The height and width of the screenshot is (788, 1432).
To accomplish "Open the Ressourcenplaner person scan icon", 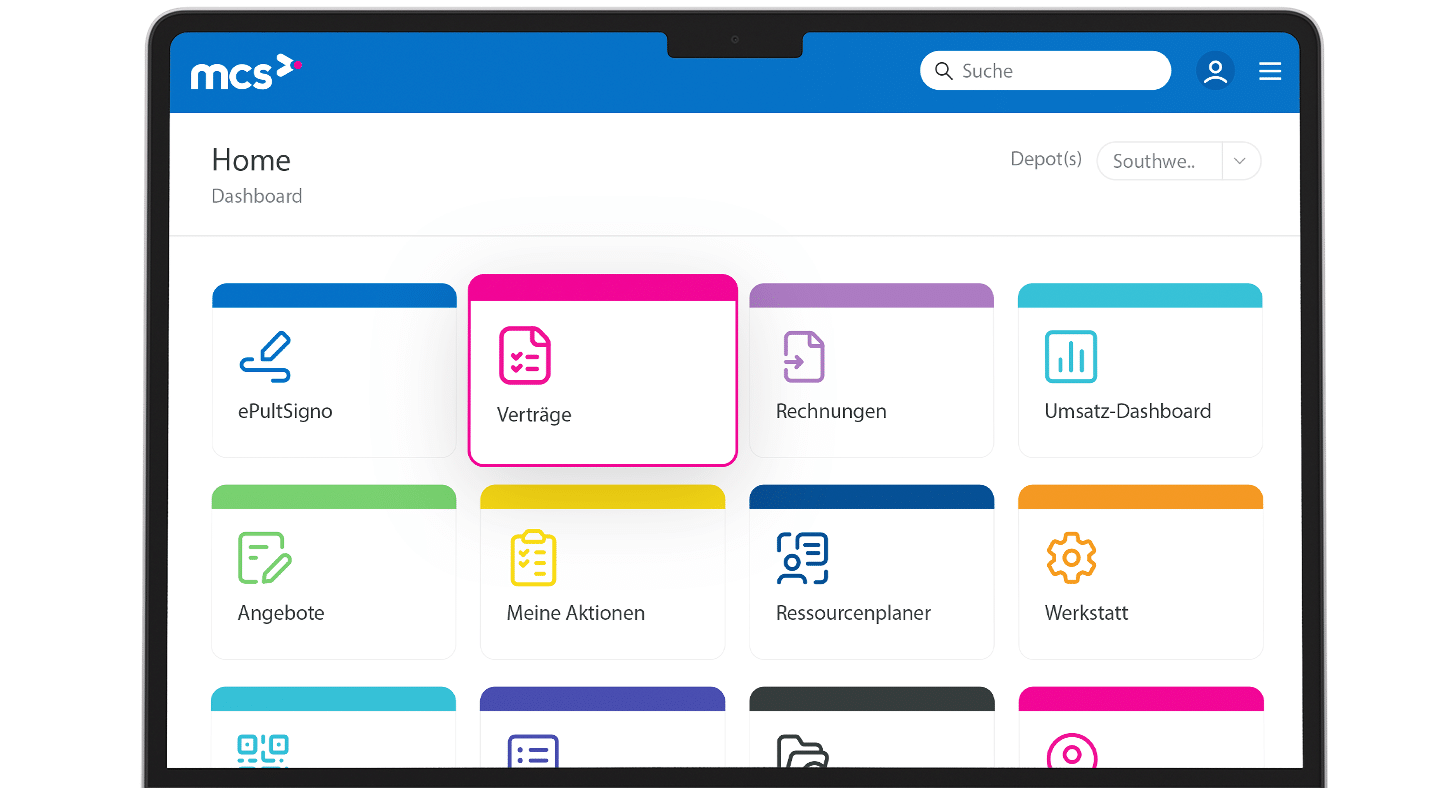I will 802,558.
